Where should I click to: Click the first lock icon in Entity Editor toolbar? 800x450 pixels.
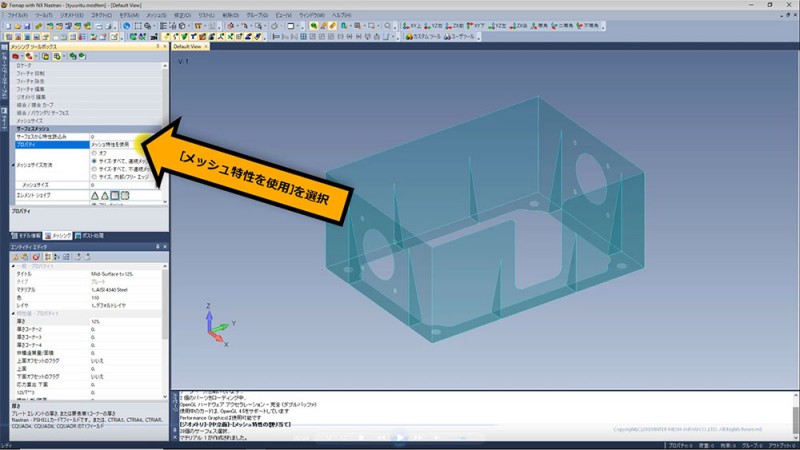tap(16, 257)
